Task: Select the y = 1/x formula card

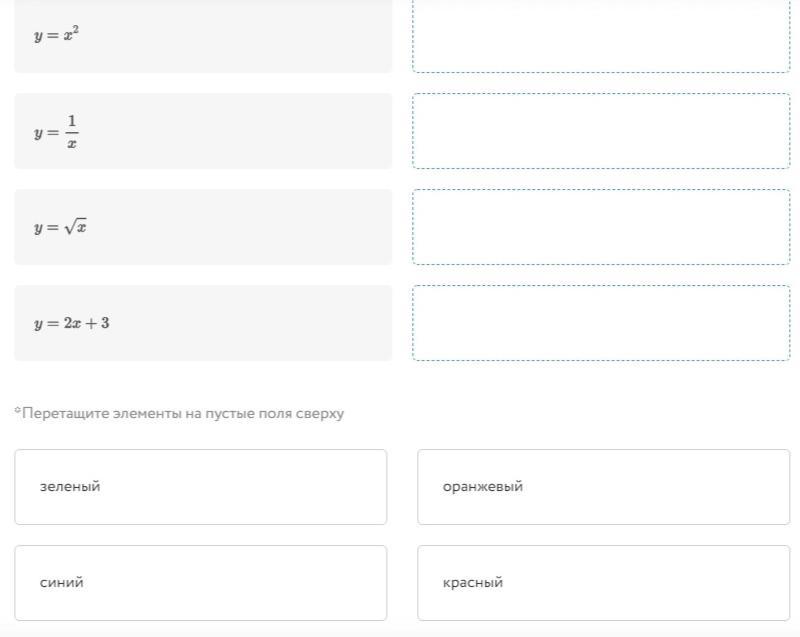Action: pyautogui.click(x=203, y=131)
